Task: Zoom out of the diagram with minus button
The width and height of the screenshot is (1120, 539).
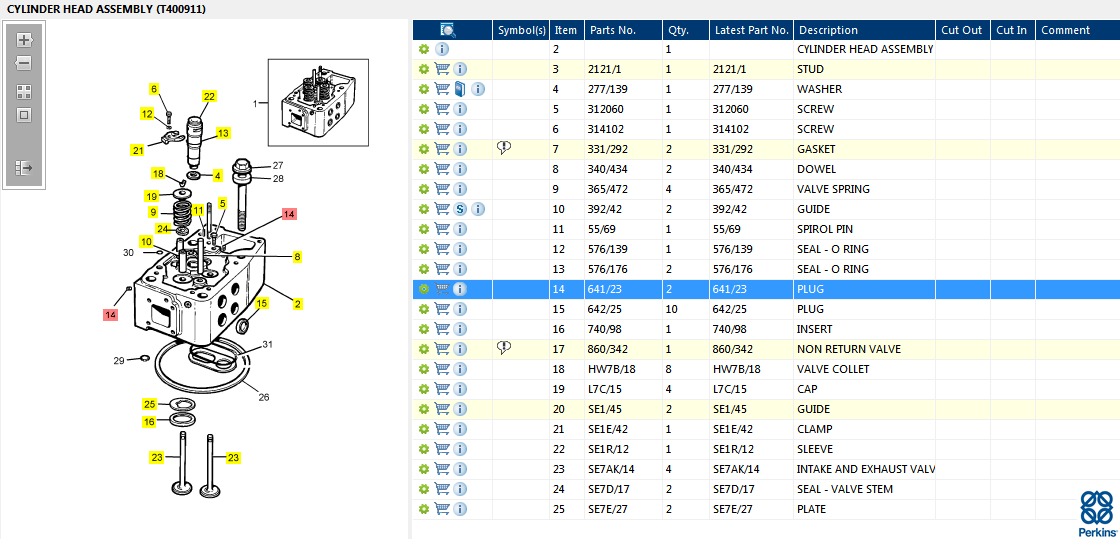Action: 24,64
